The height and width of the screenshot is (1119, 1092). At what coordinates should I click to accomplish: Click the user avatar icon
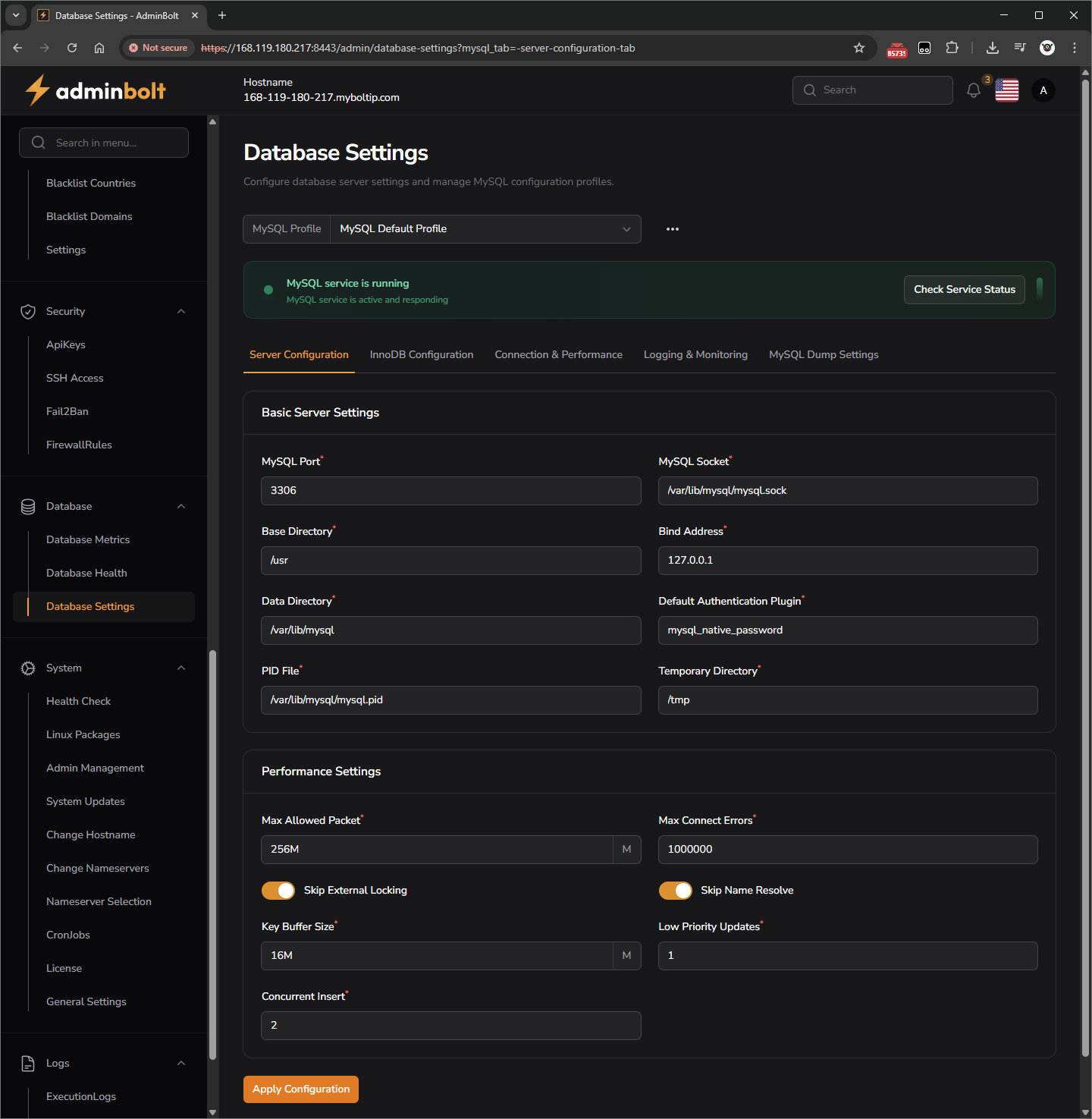click(1043, 90)
